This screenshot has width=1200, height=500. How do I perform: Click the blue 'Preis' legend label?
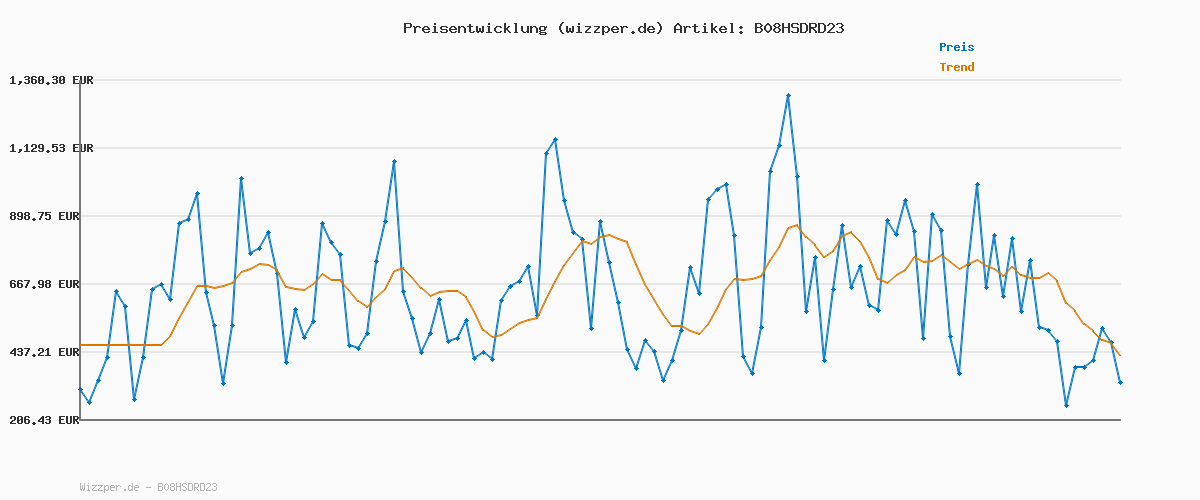tap(956, 47)
